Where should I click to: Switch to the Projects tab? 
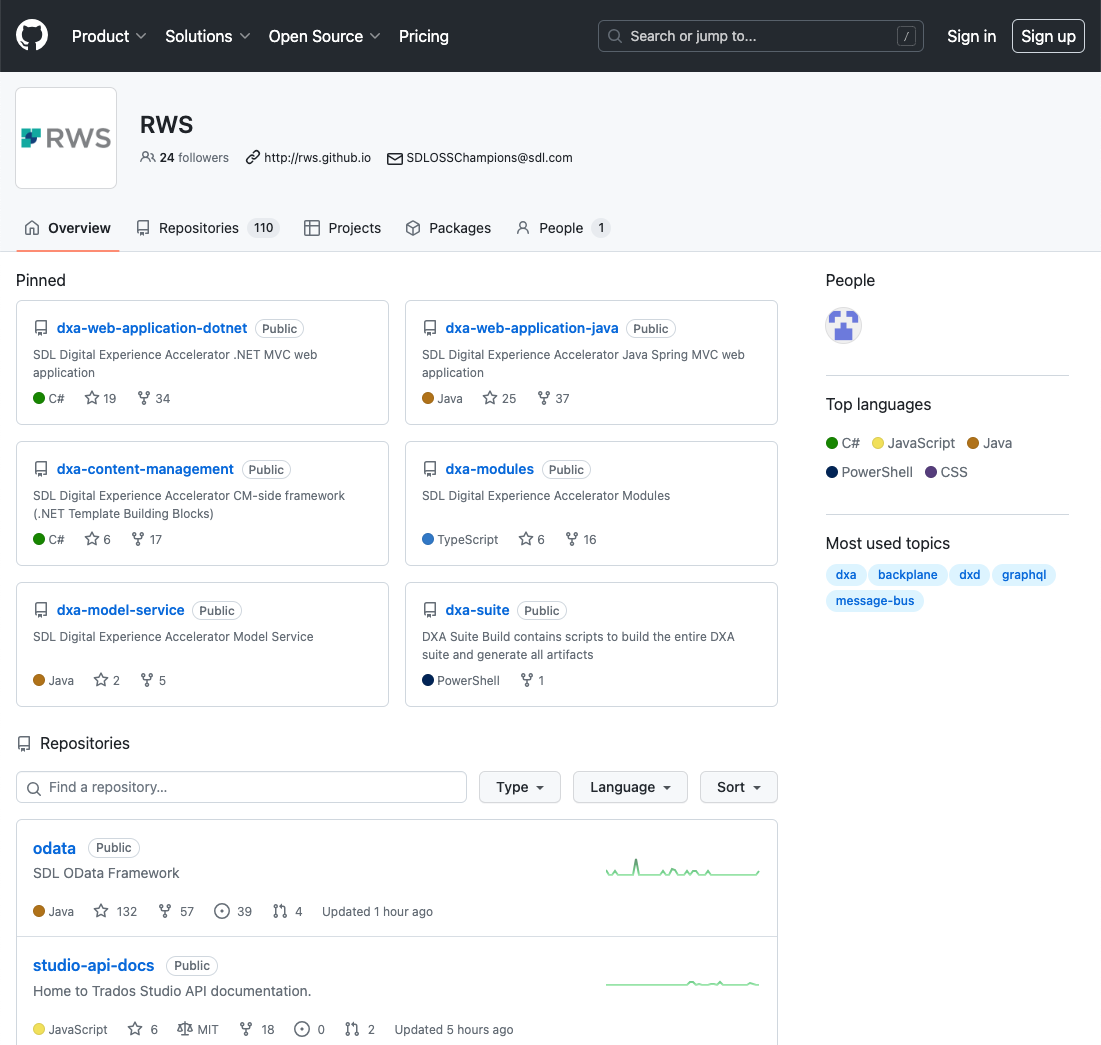coord(343,228)
